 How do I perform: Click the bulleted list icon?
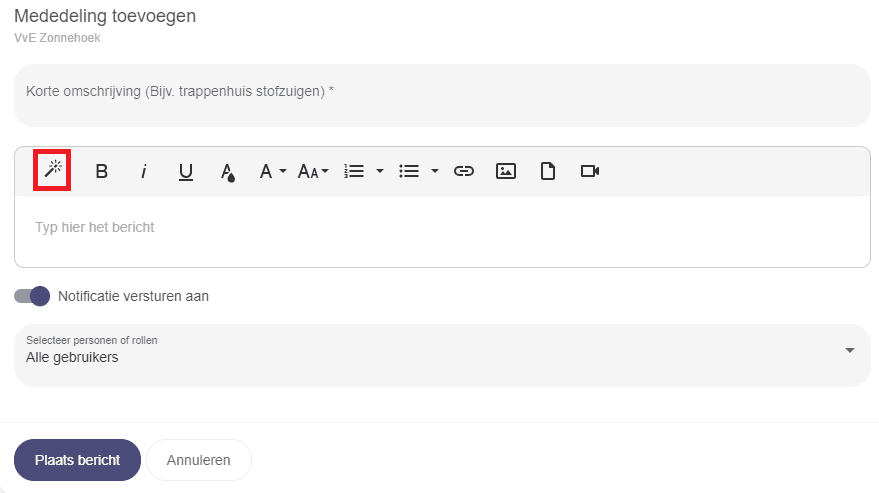[x=408, y=171]
